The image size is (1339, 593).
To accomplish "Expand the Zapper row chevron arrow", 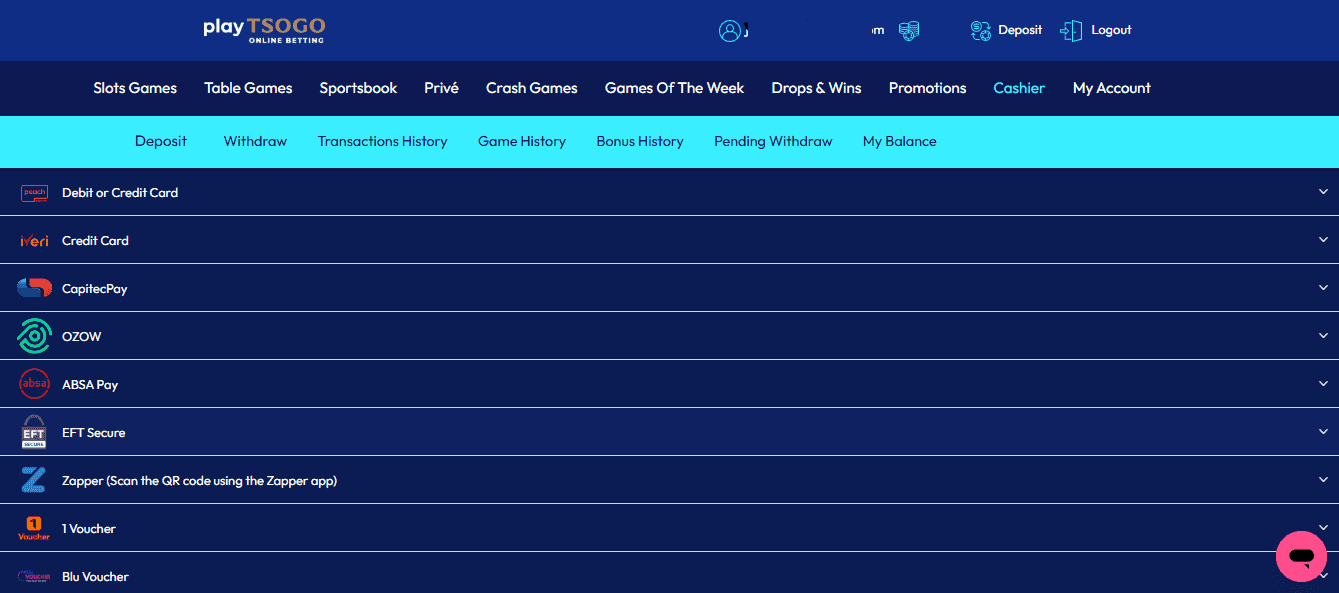I will [1323, 481].
